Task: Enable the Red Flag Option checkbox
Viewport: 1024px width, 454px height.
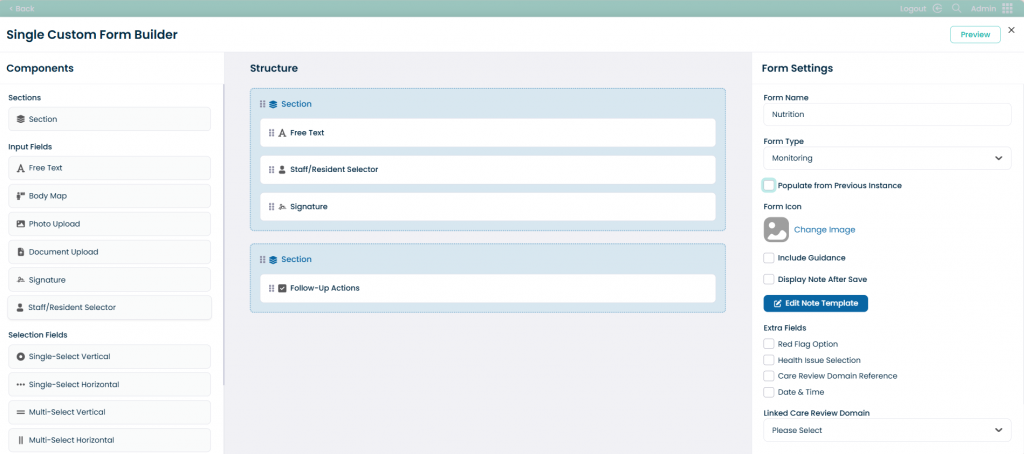Action: pos(769,344)
